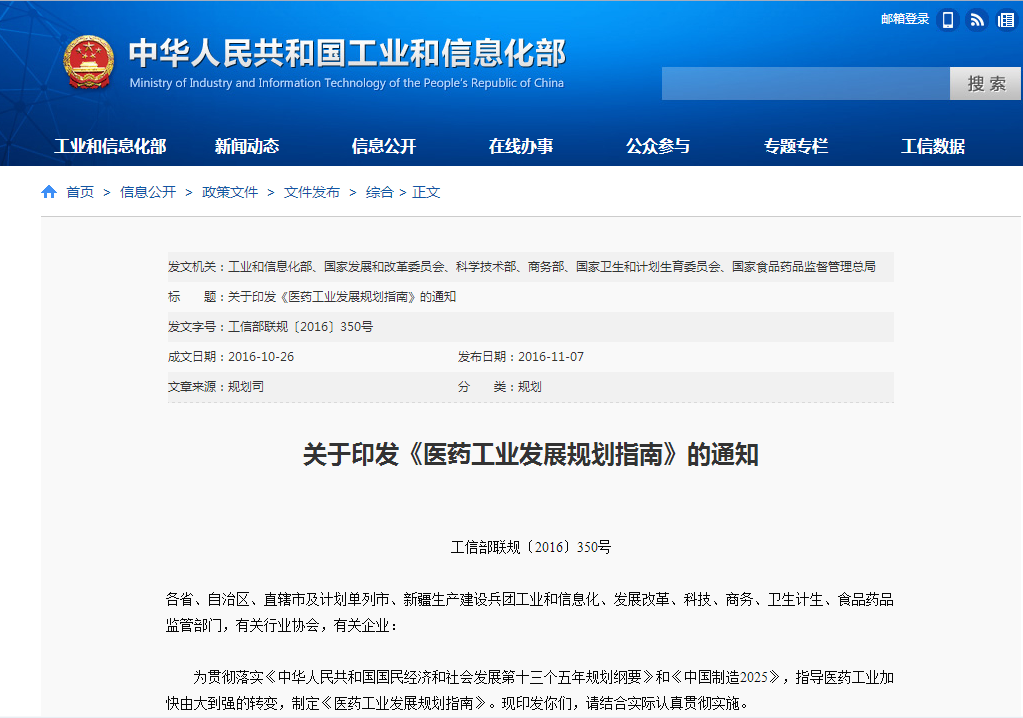The image size is (1023, 718).
Task: Open the 工业和信息化部 nav menu
Action: (x=110, y=146)
